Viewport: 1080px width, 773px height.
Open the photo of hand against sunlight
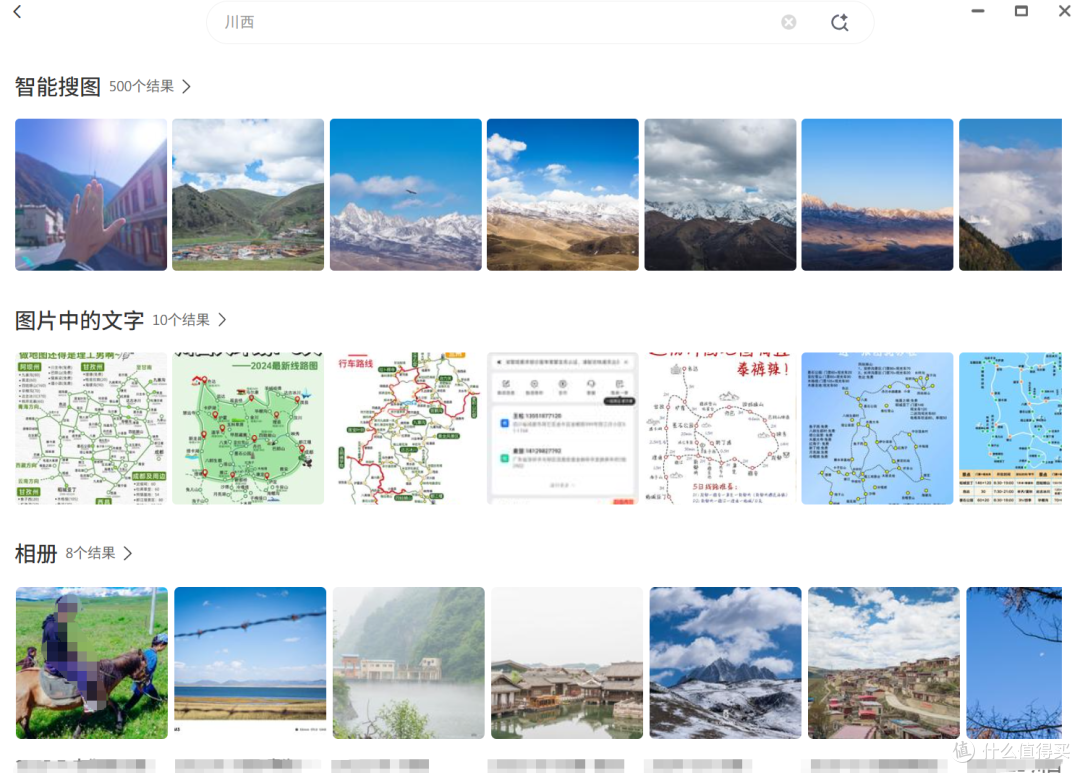(91, 194)
